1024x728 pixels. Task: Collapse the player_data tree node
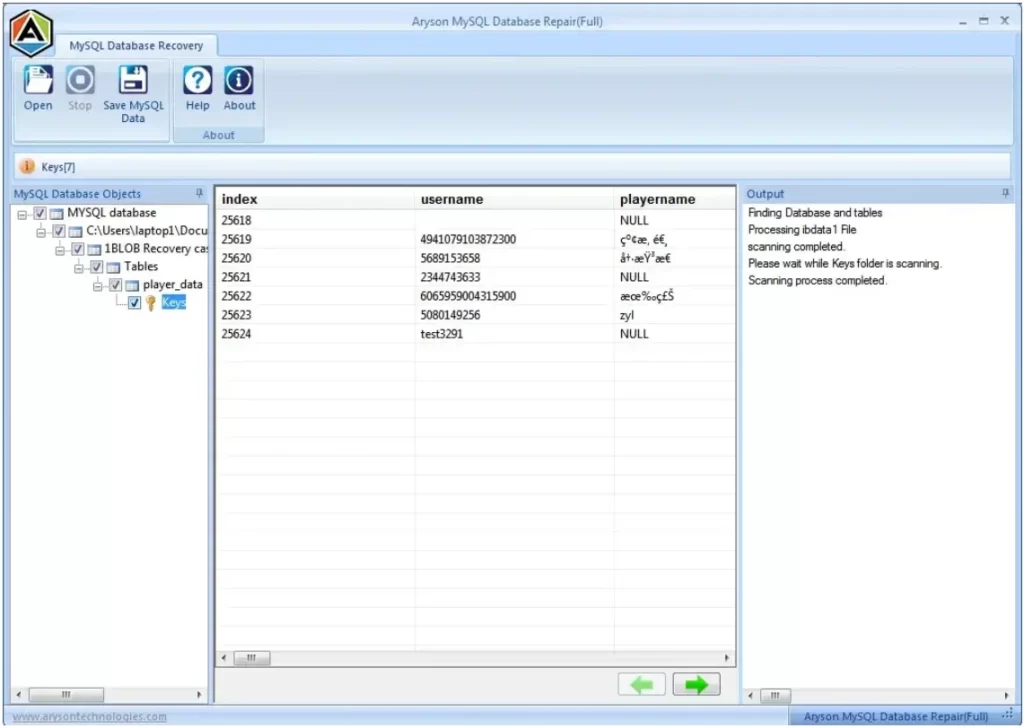point(98,286)
